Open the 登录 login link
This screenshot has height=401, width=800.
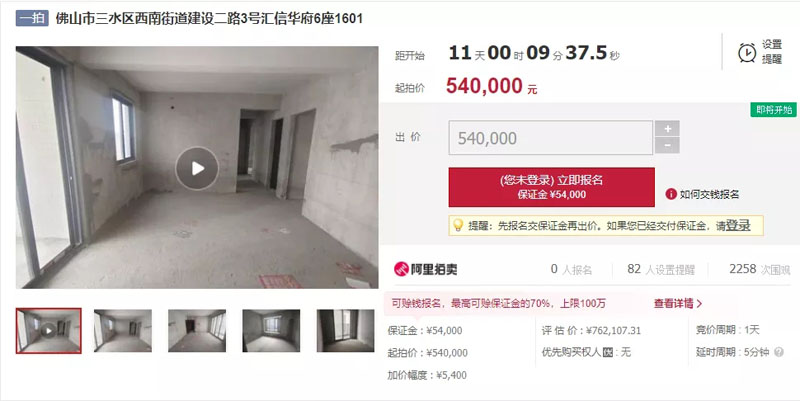click(738, 225)
